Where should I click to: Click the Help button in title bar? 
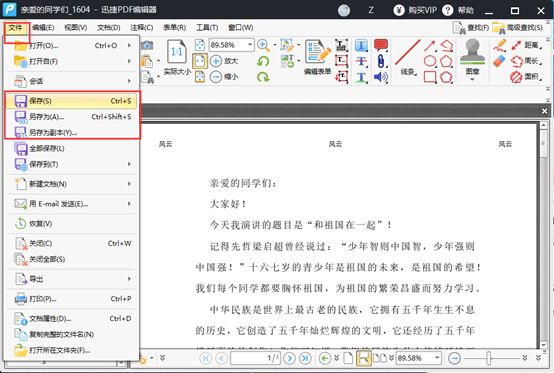click(458, 10)
